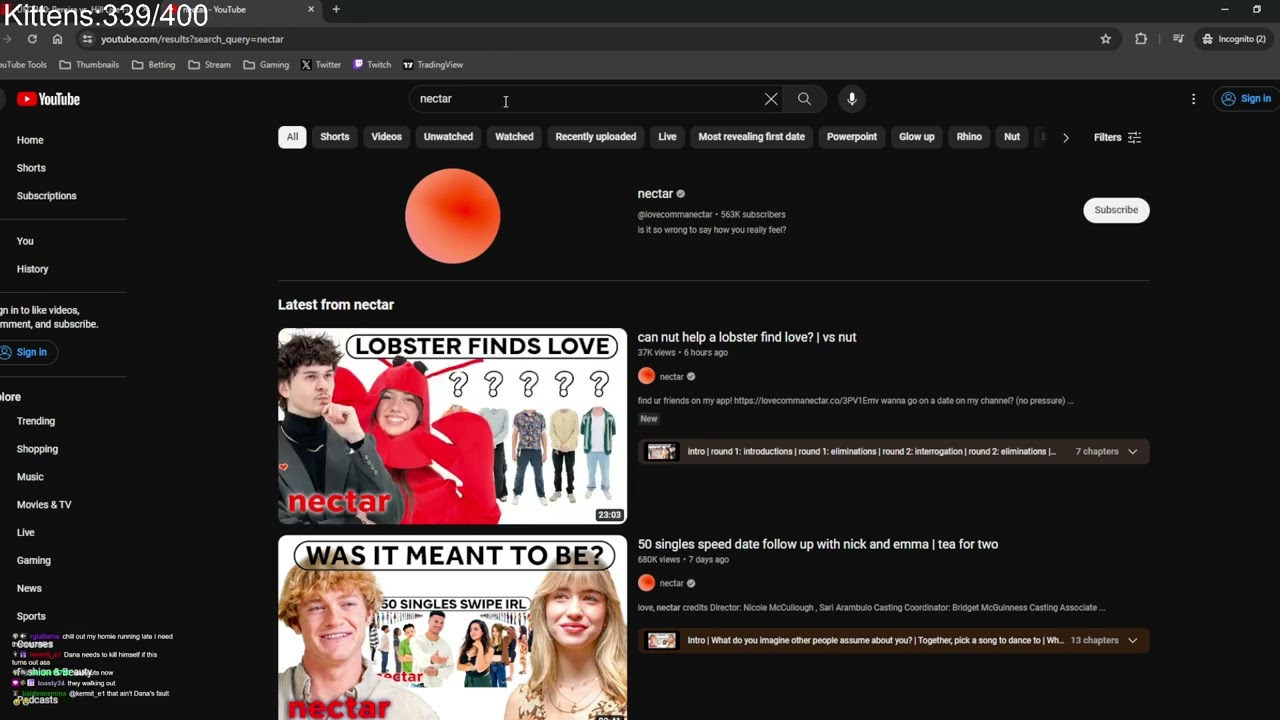Open the media control icon
The height and width of the screenshot is (720, 1280).
tap(1178, 39)
